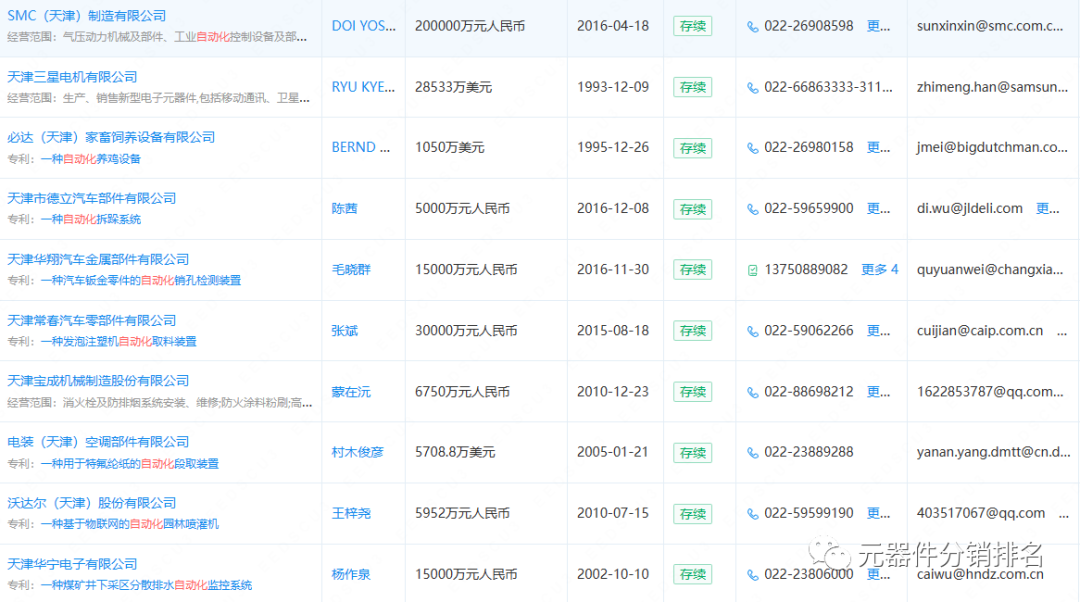This screenshot has width=1080, height=602.
Task: Select email jmei@bigdutchman.co...
Action: point(992,147)
